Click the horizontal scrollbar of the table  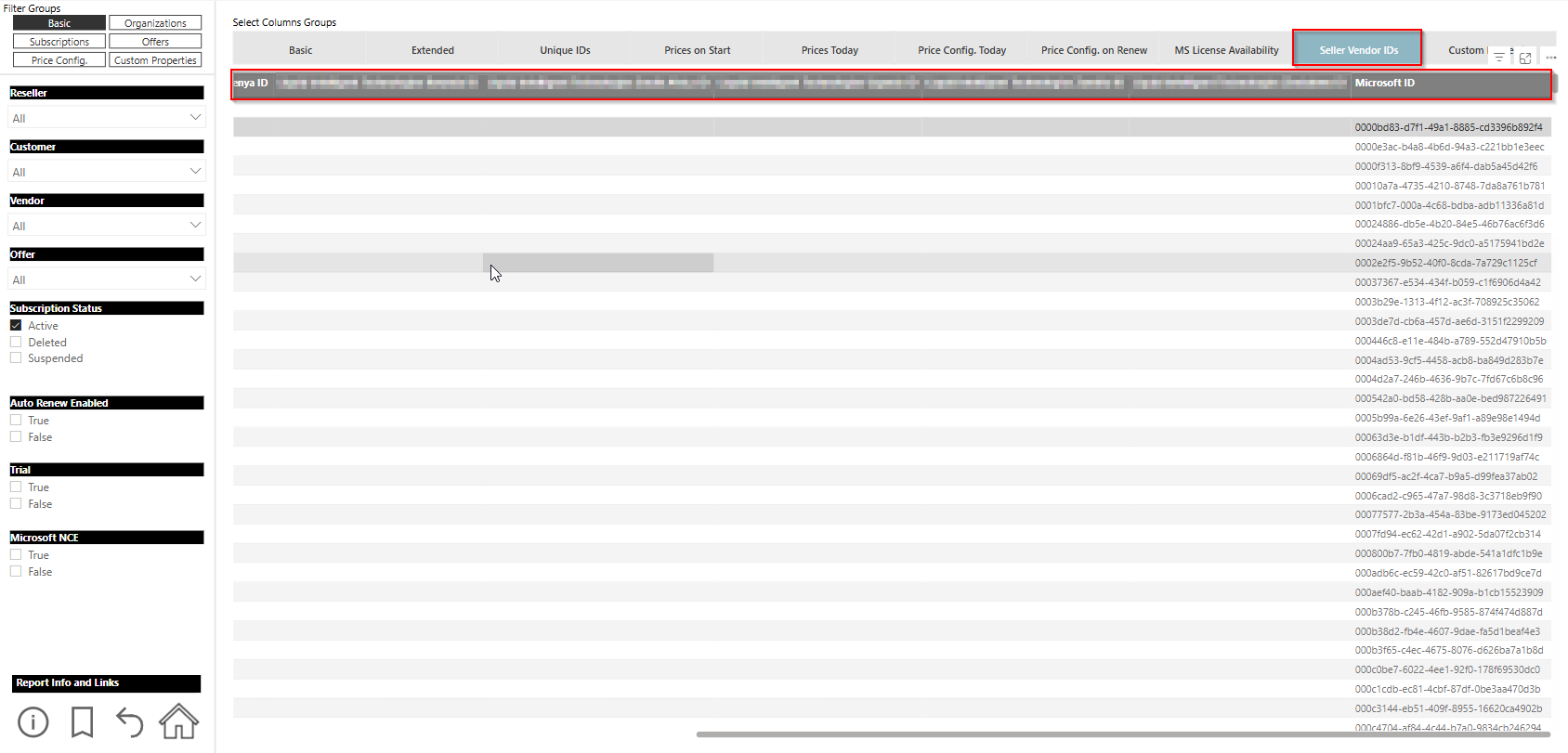point(1124,734)
